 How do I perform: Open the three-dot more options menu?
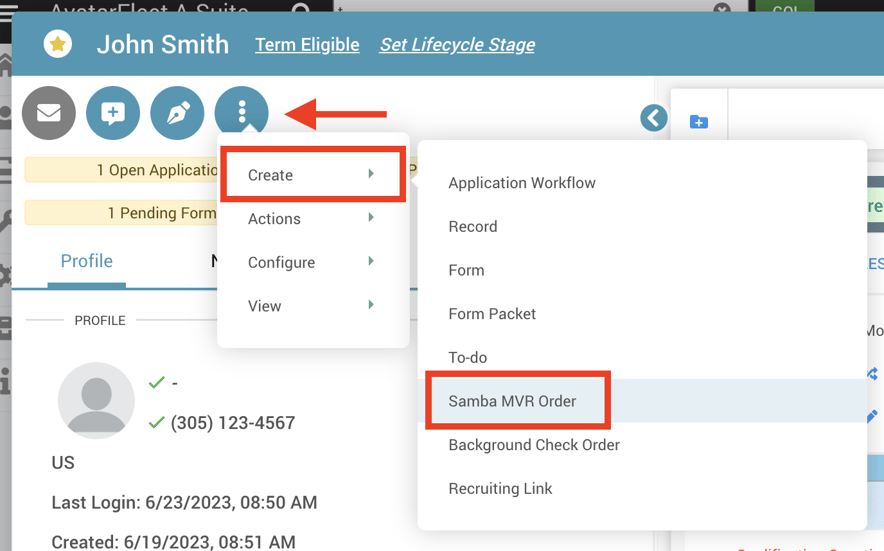tap(242, 113)
